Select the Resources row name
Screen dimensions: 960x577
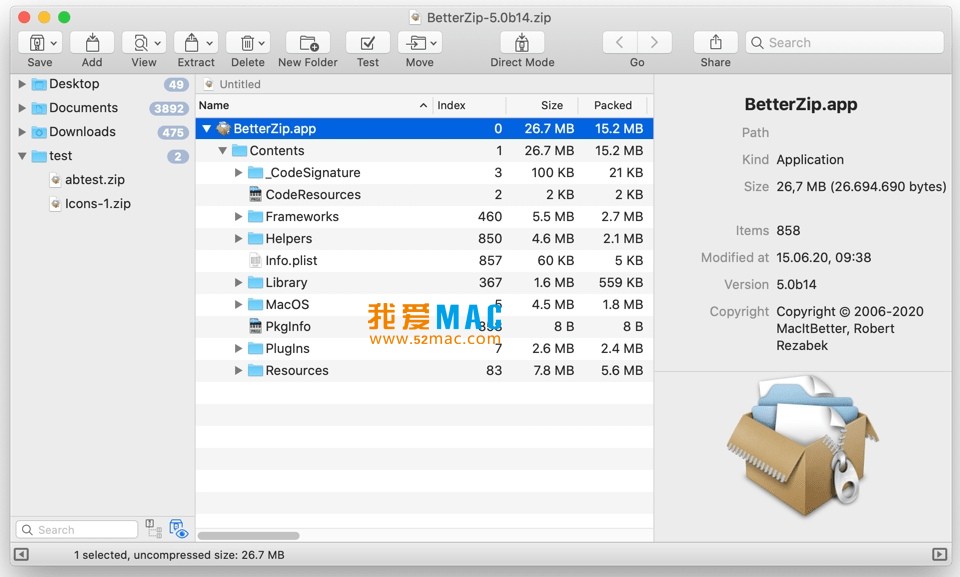coord(297,371)
